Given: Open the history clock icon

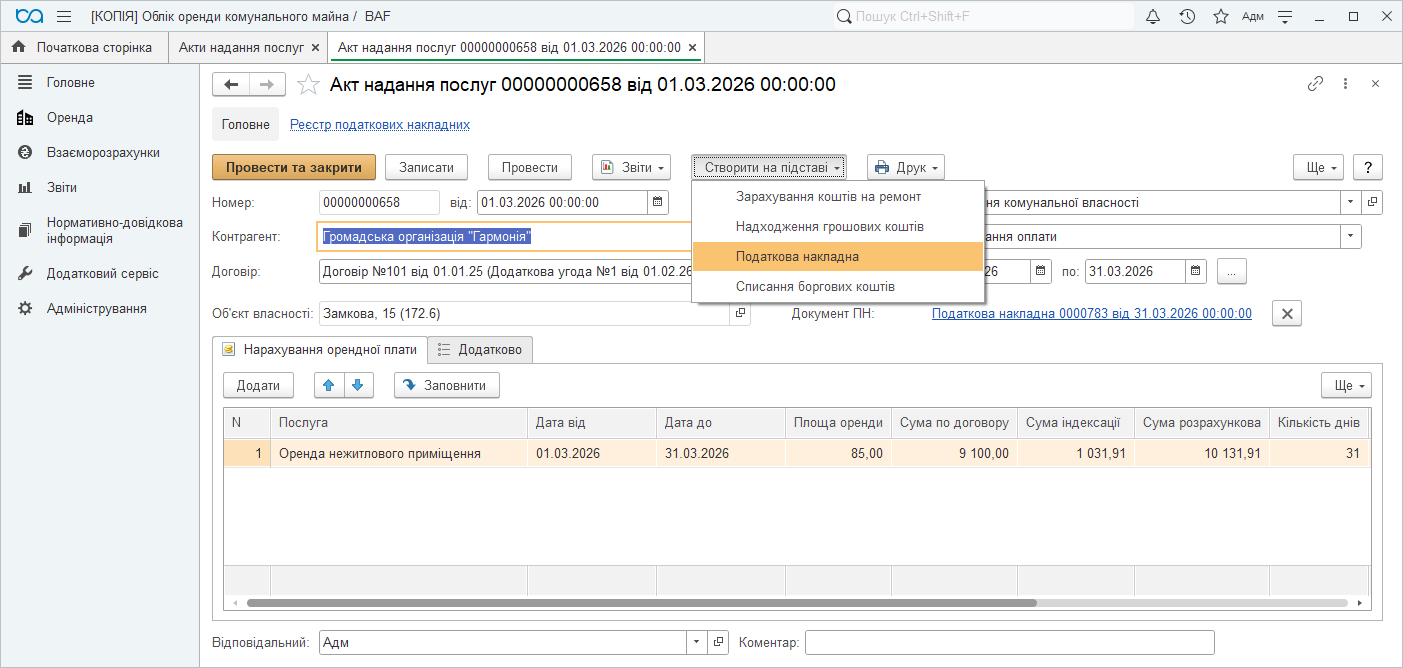Looking at the screenshot, I should (1187, 16).
